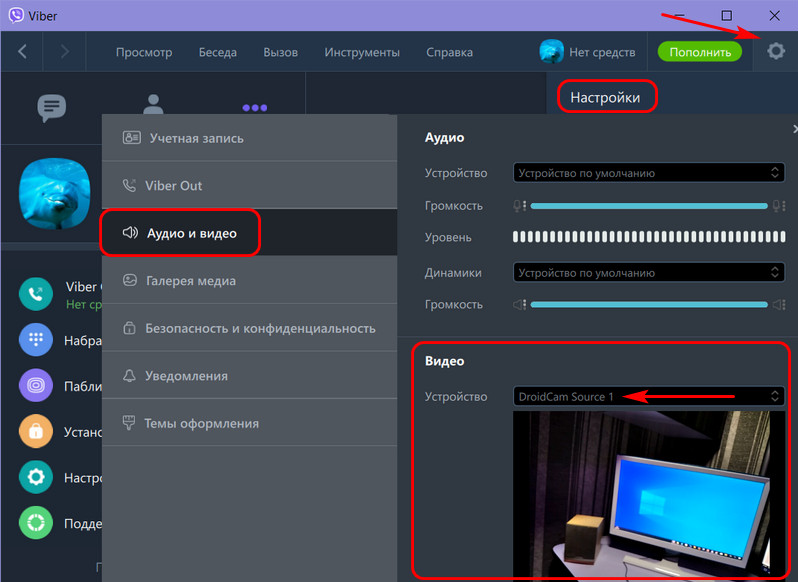Open the video Устройство DroidCam dropdown
This screenshot has height=582, width=798.
[x=649, y=396]
